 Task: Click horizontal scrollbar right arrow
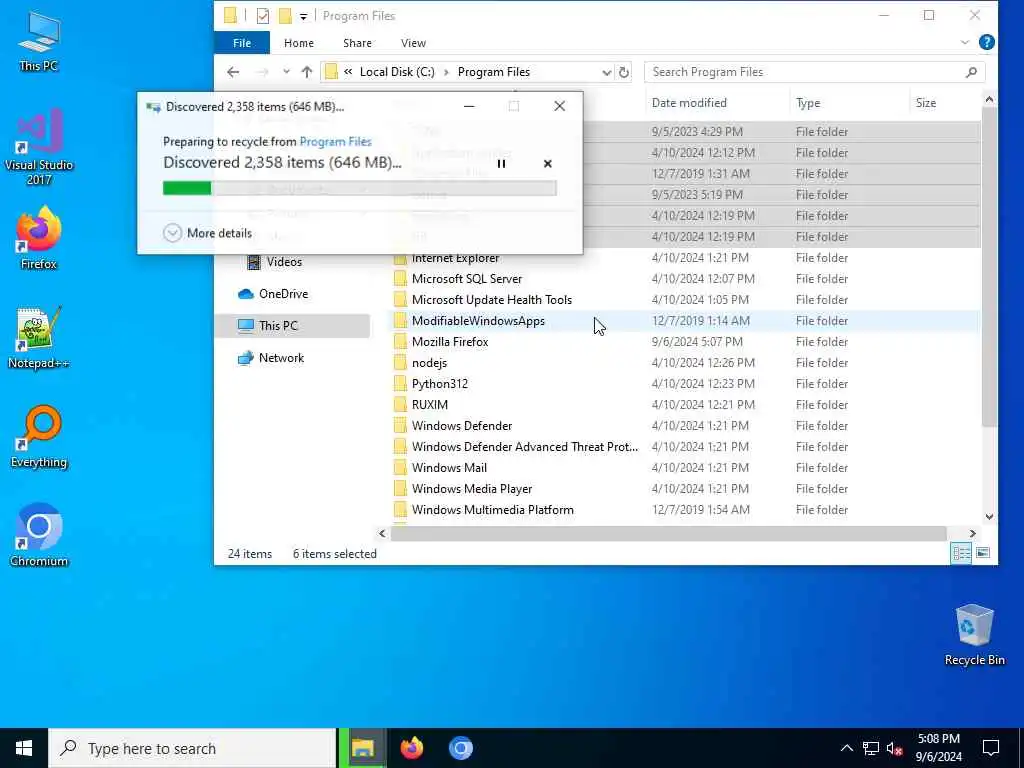point(972,534)
